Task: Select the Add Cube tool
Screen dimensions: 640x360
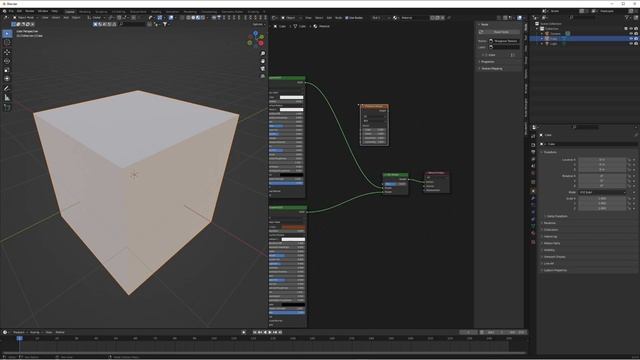Action: (x=7, y=108)
